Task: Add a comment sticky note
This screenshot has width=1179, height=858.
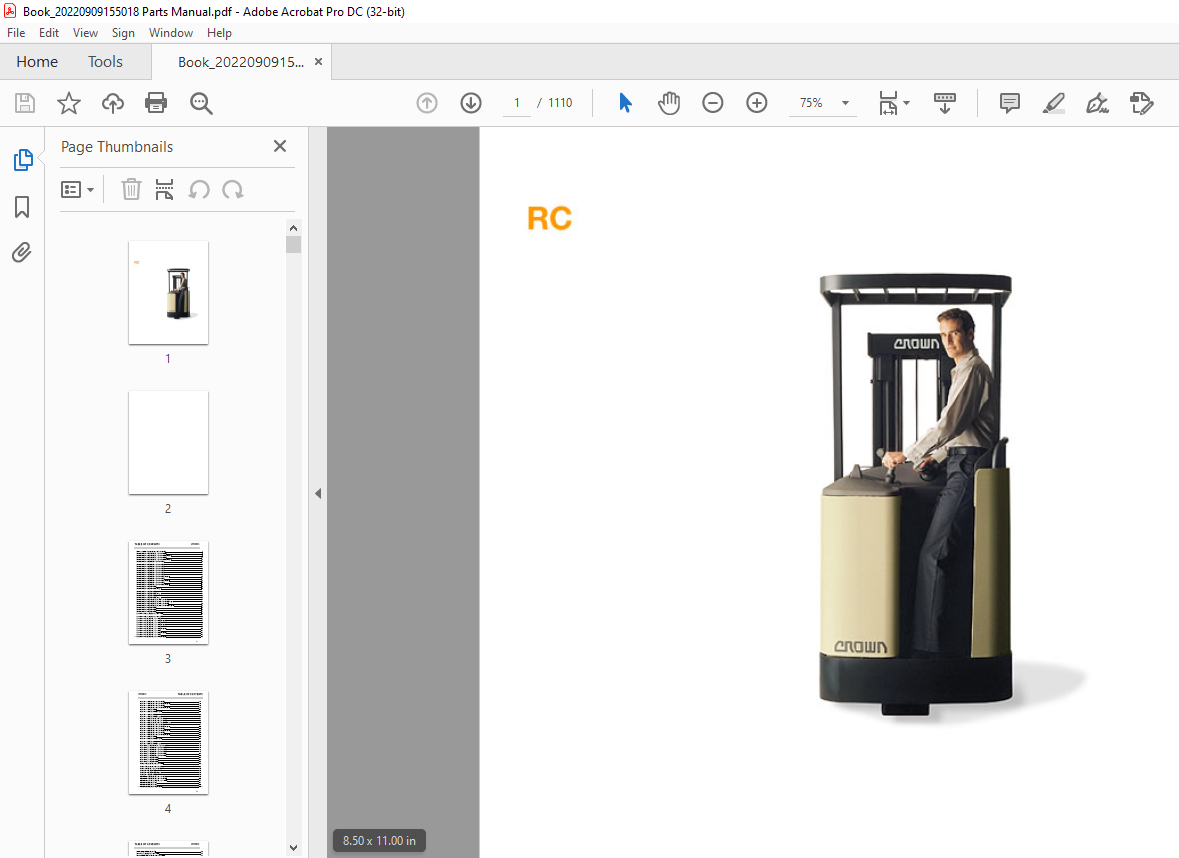Action: coord(1010,103)
